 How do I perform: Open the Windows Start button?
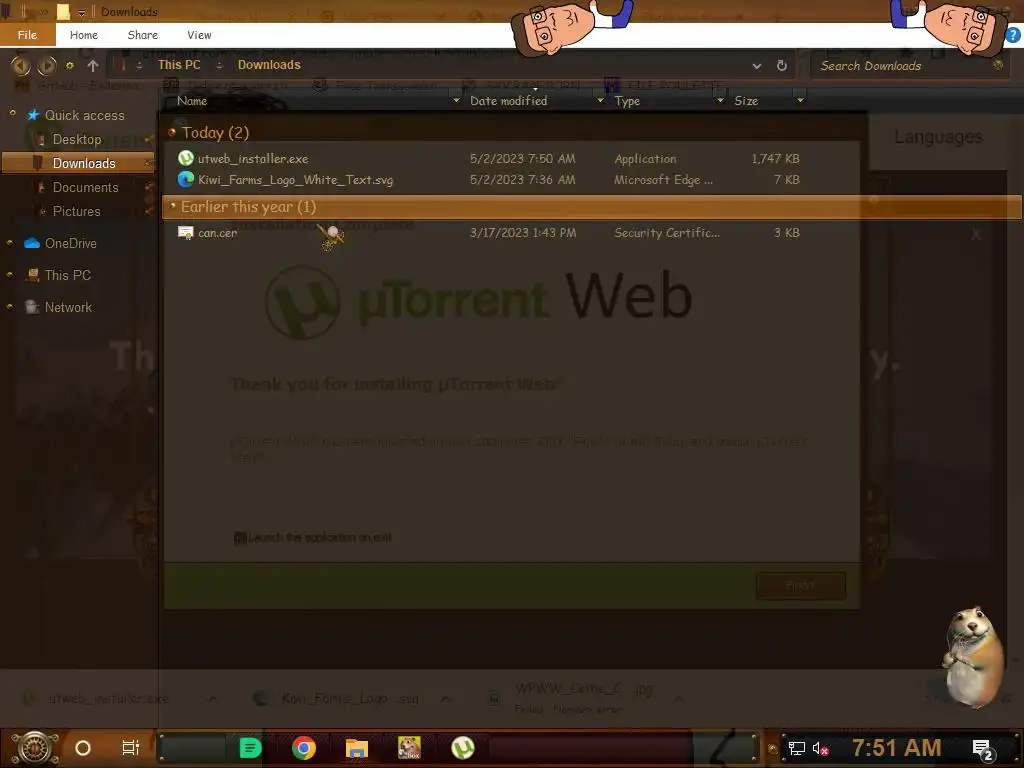pyautogui.click(x=35, y=748)
